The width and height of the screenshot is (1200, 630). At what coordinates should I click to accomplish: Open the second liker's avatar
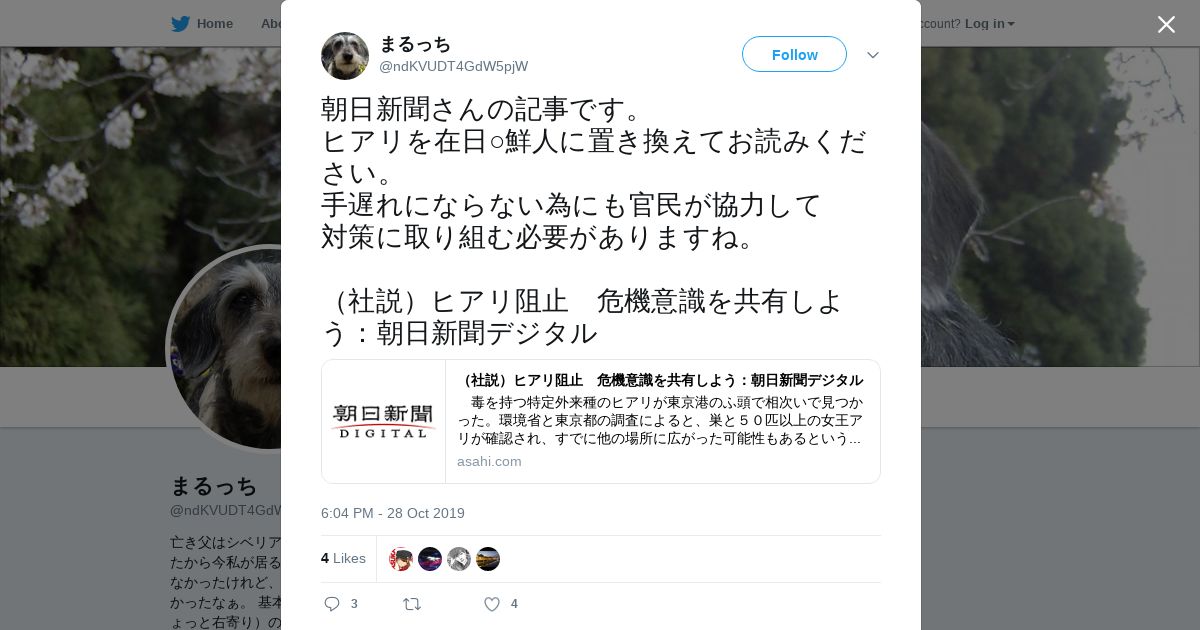pos(430,559)
